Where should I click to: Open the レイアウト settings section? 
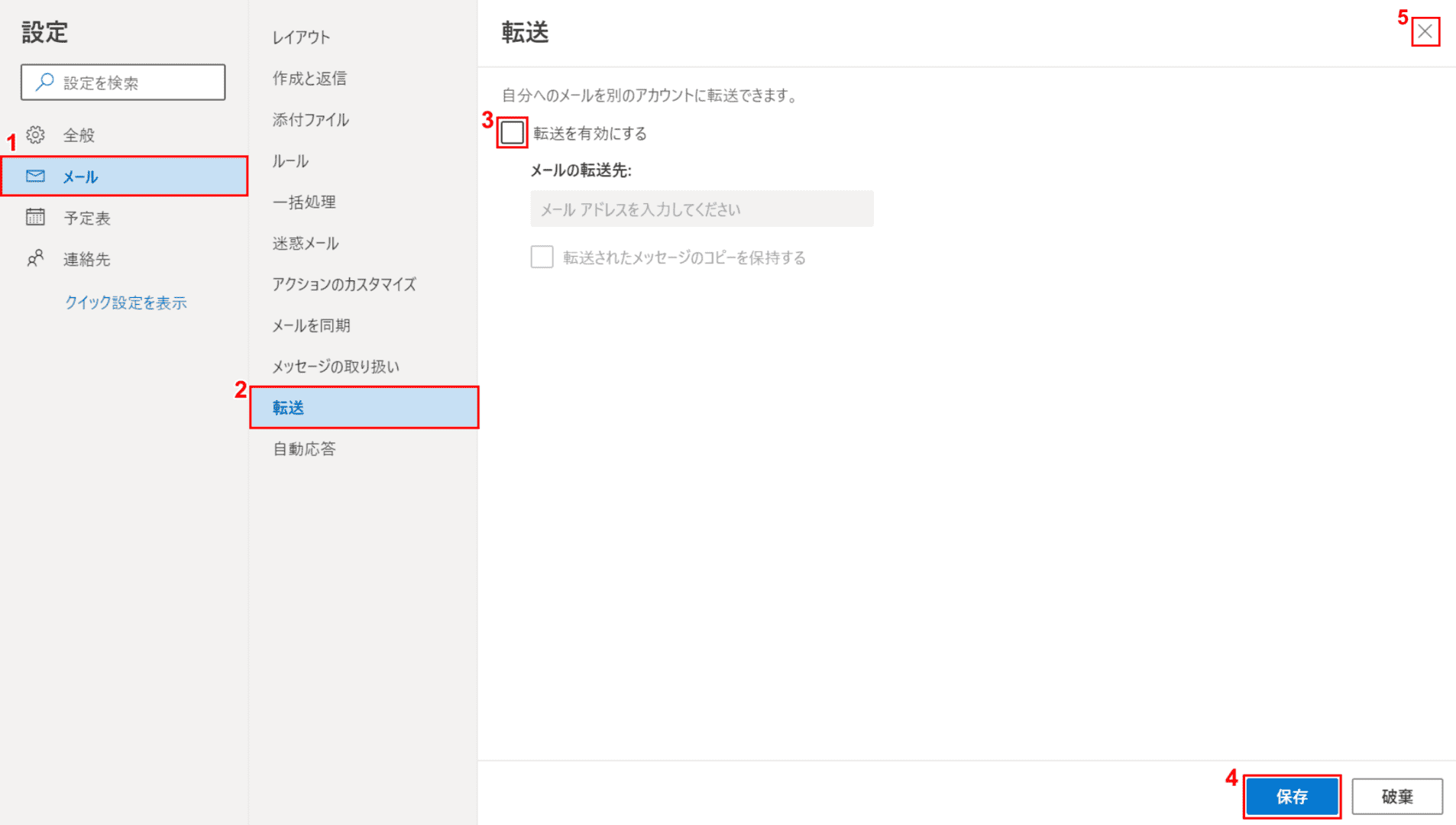(x=301, y=37)
